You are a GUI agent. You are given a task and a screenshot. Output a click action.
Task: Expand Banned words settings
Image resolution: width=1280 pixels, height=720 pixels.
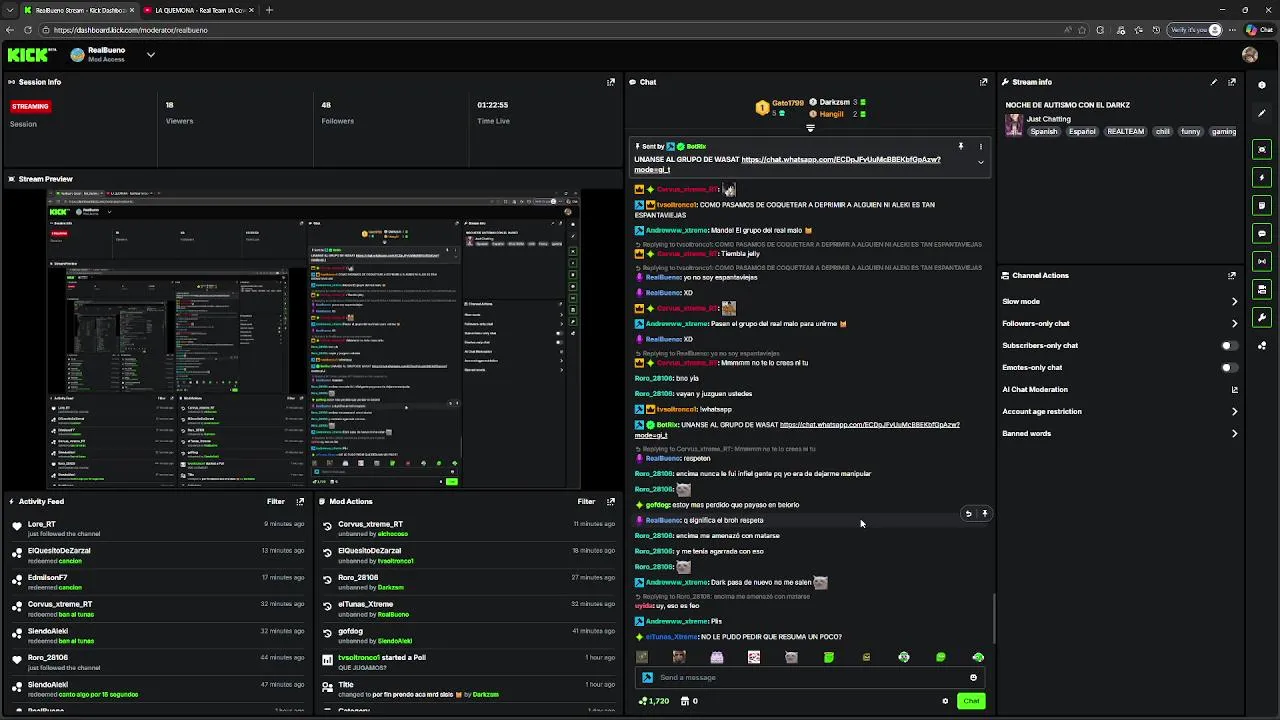(x=1234, y=433)
